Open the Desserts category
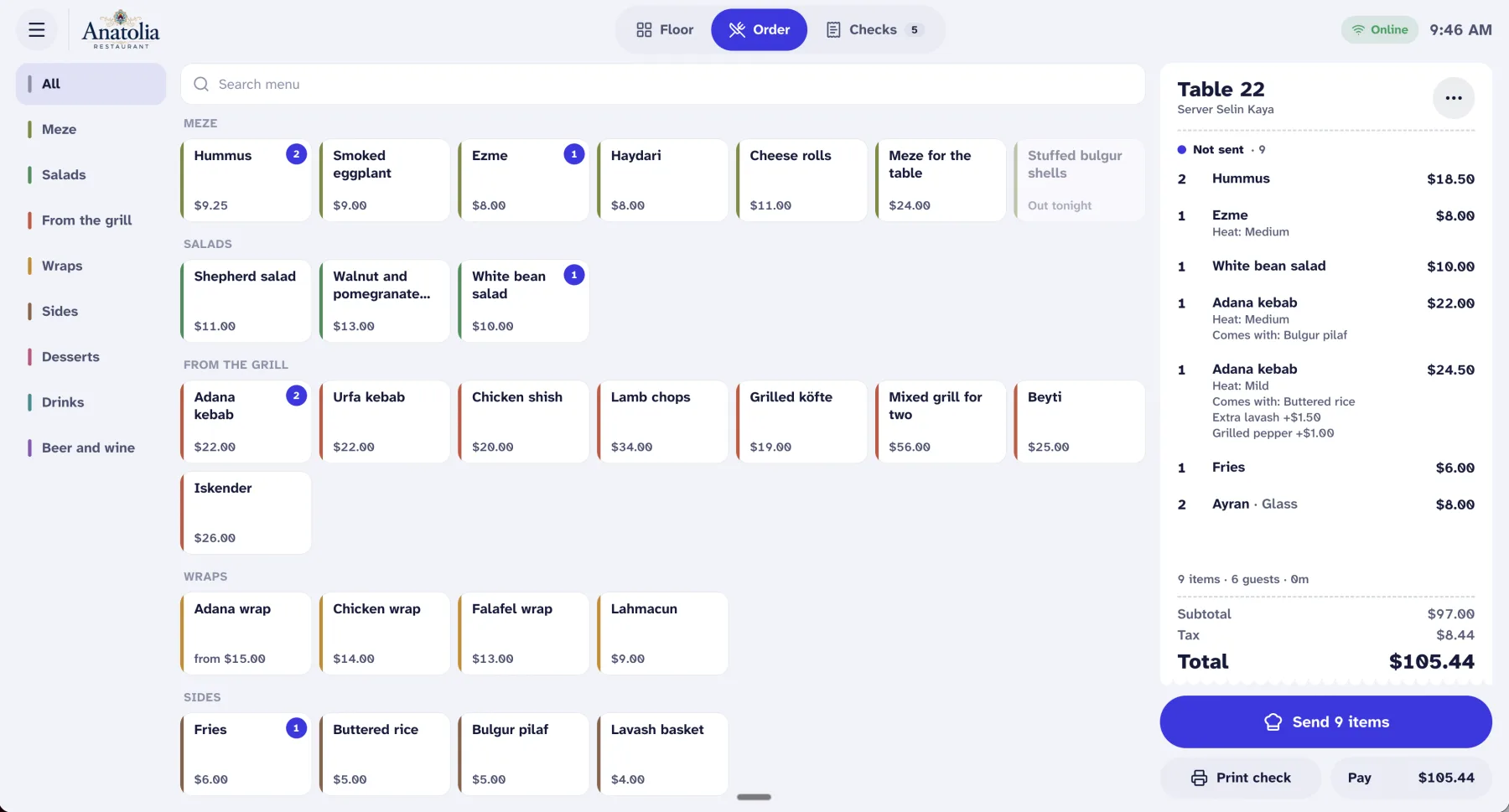The image size is (1509, 812). point(91,357)
